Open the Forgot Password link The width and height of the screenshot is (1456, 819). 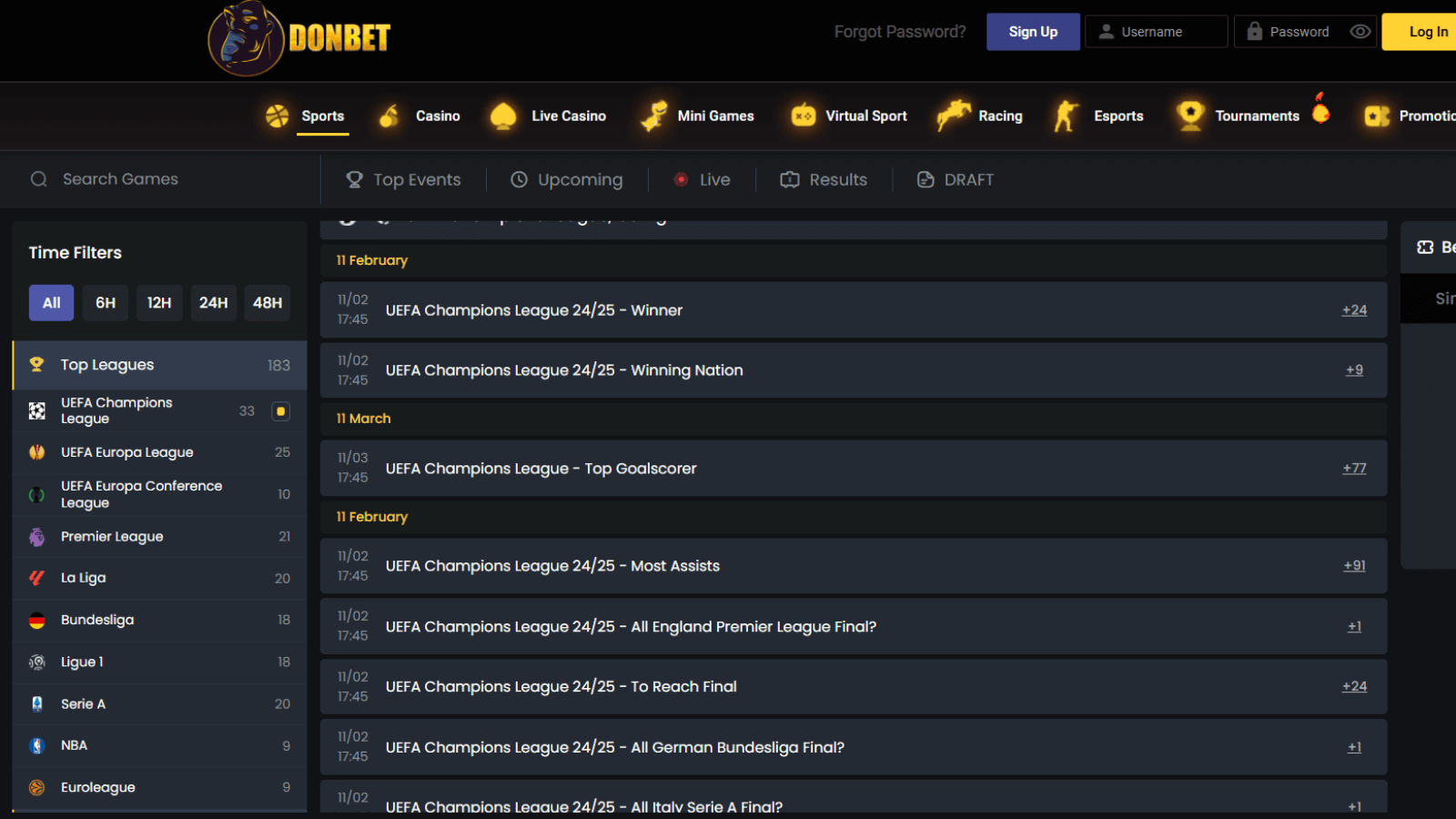click(x=899, y=31)
